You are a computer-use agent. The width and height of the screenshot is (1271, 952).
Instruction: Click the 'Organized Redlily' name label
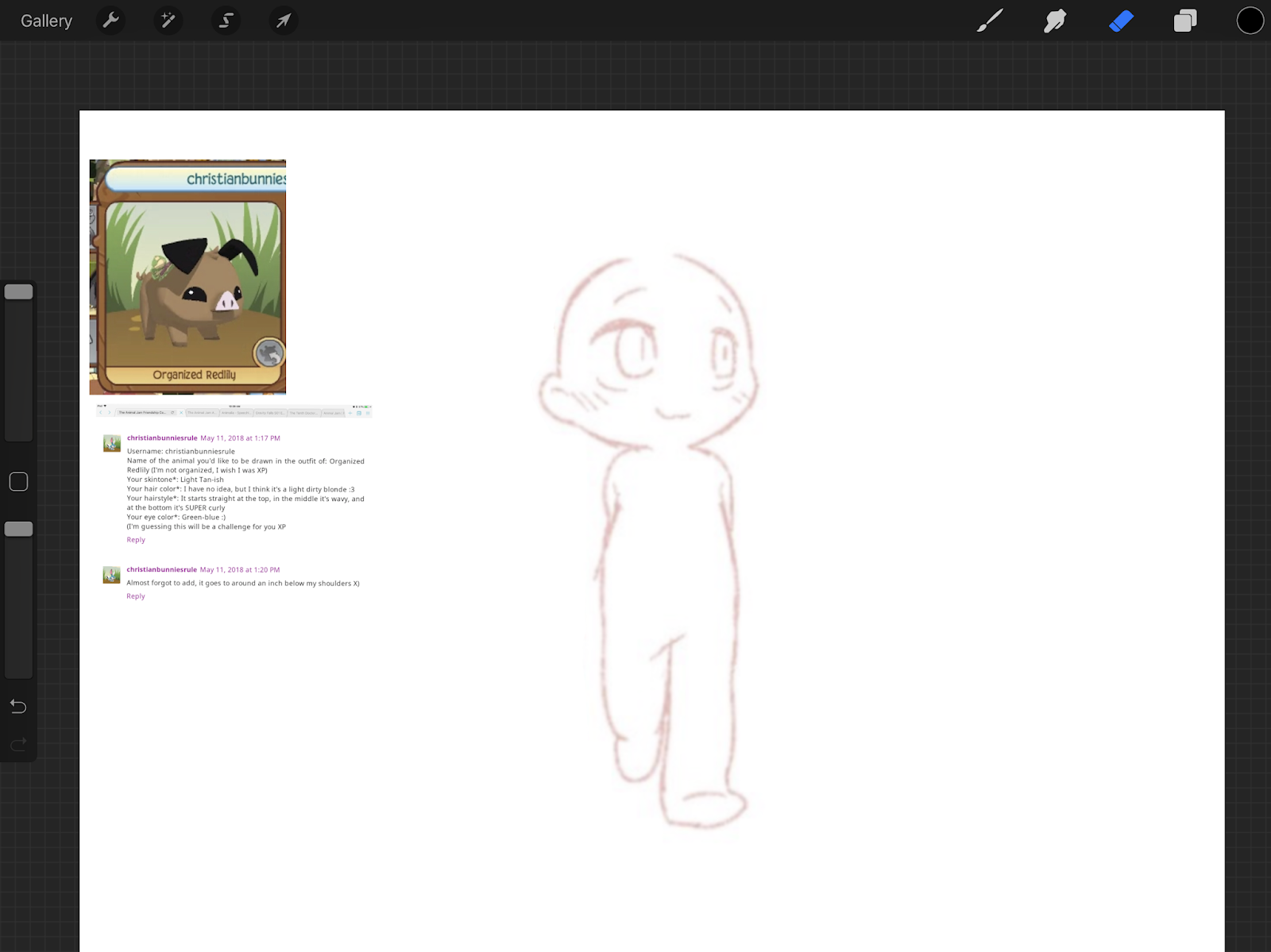[194, 375]
